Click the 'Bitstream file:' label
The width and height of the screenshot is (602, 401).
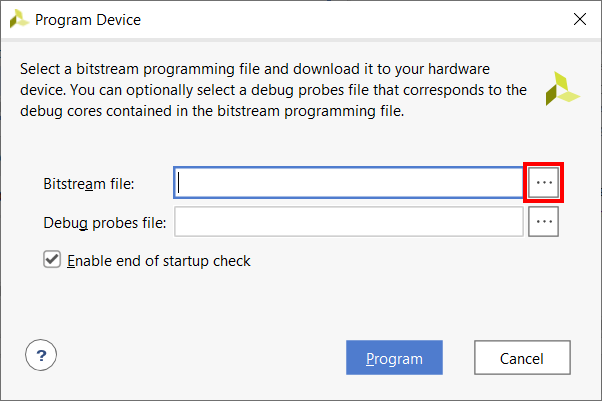tap(89, 184)
